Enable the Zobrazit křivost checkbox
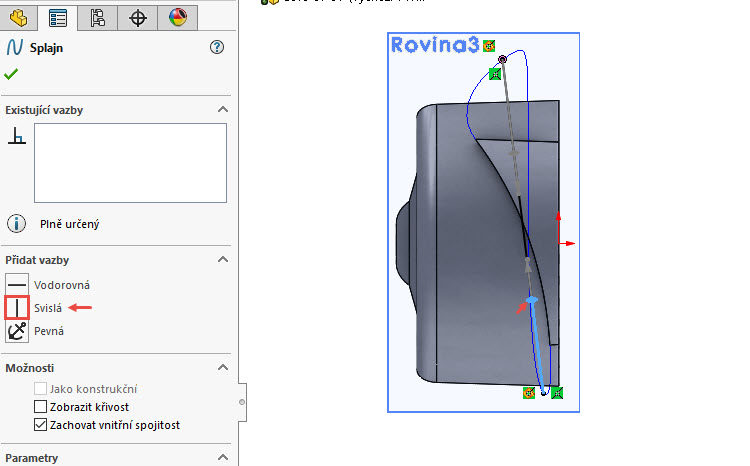Viewport: 750px width, 466px height. 40,407
